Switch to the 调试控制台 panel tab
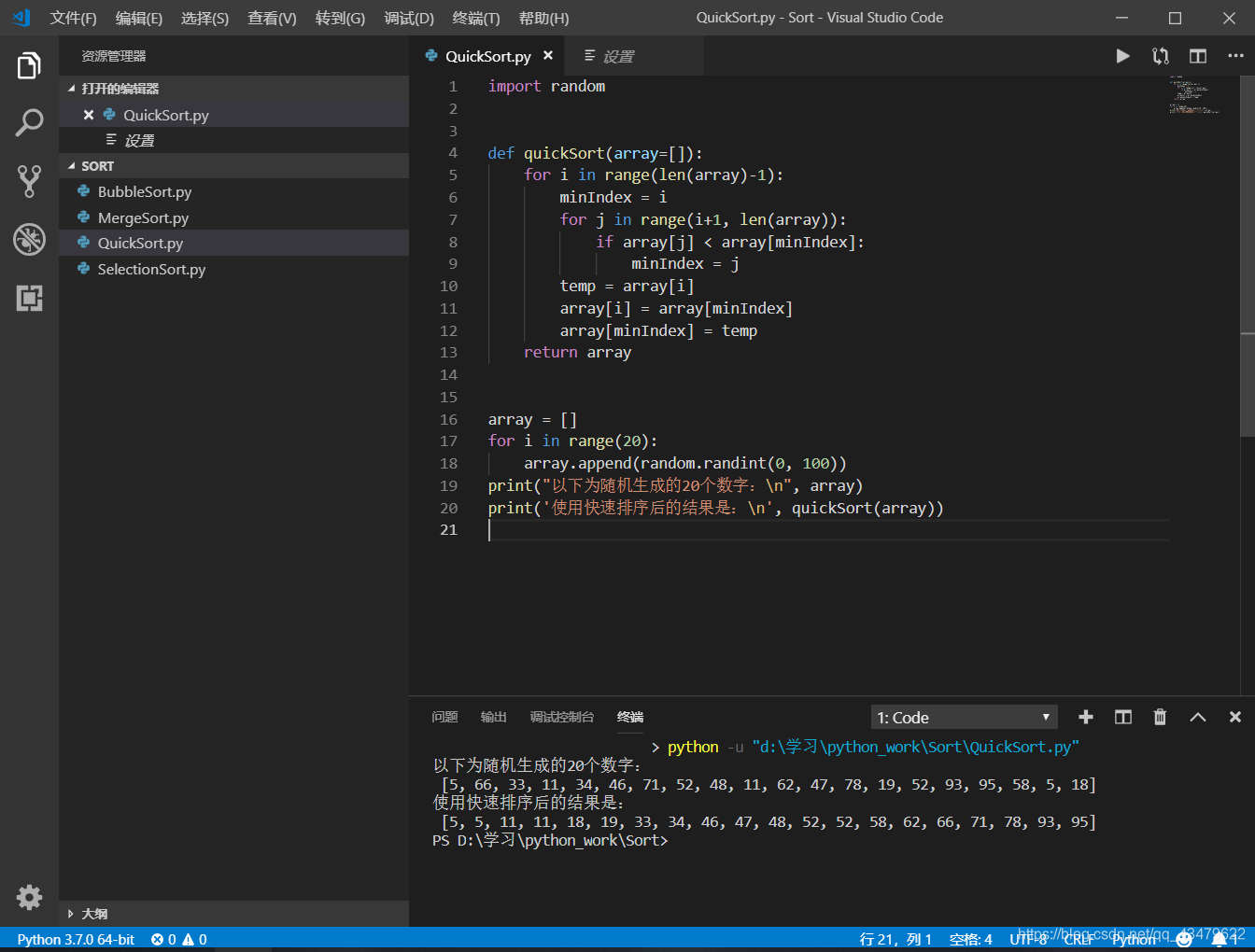The height and width of the screenshot is (952, 1255). coord(562,717)
